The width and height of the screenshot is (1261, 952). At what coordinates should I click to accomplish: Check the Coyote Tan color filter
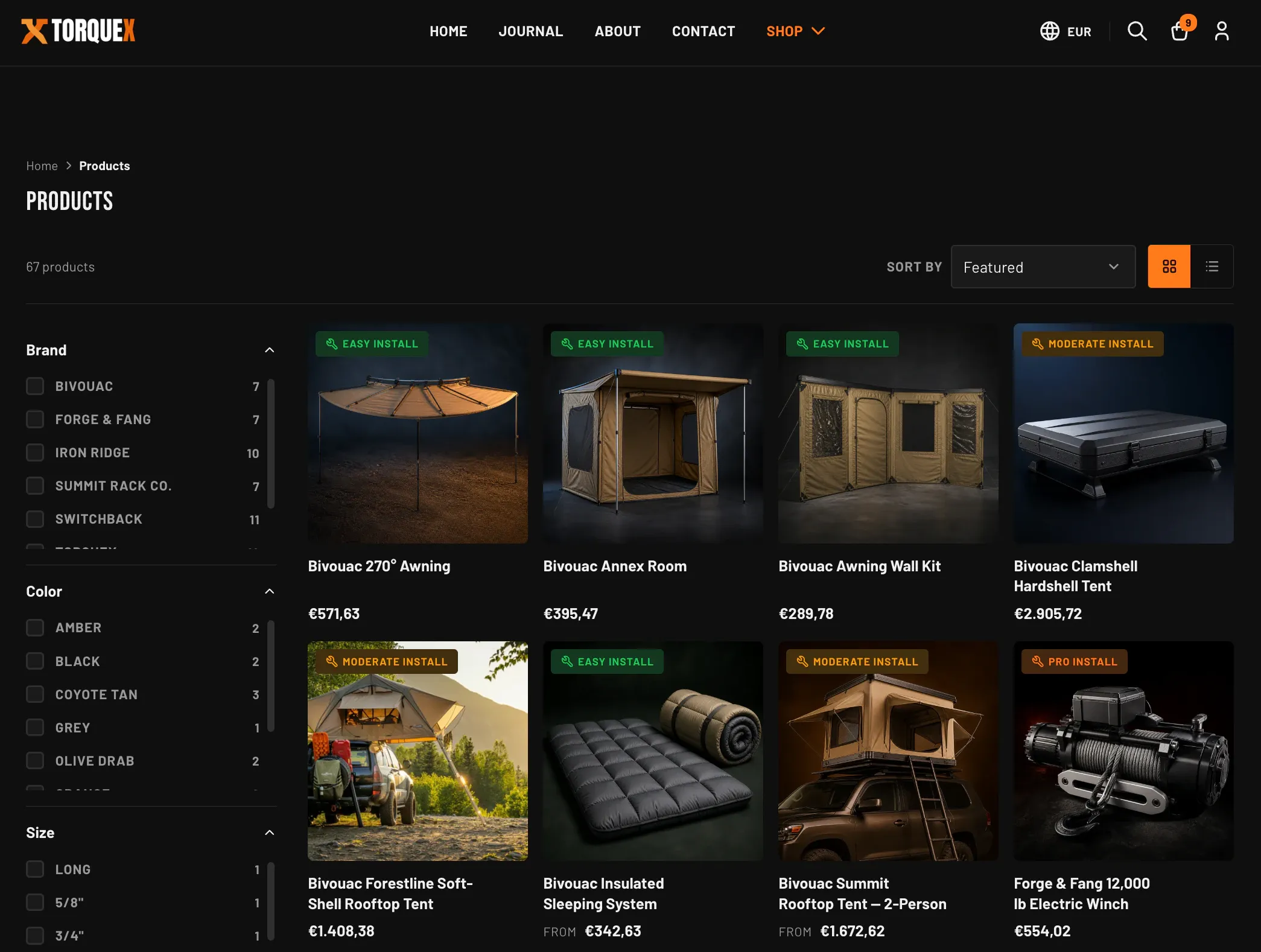click(x=35, y=694)
